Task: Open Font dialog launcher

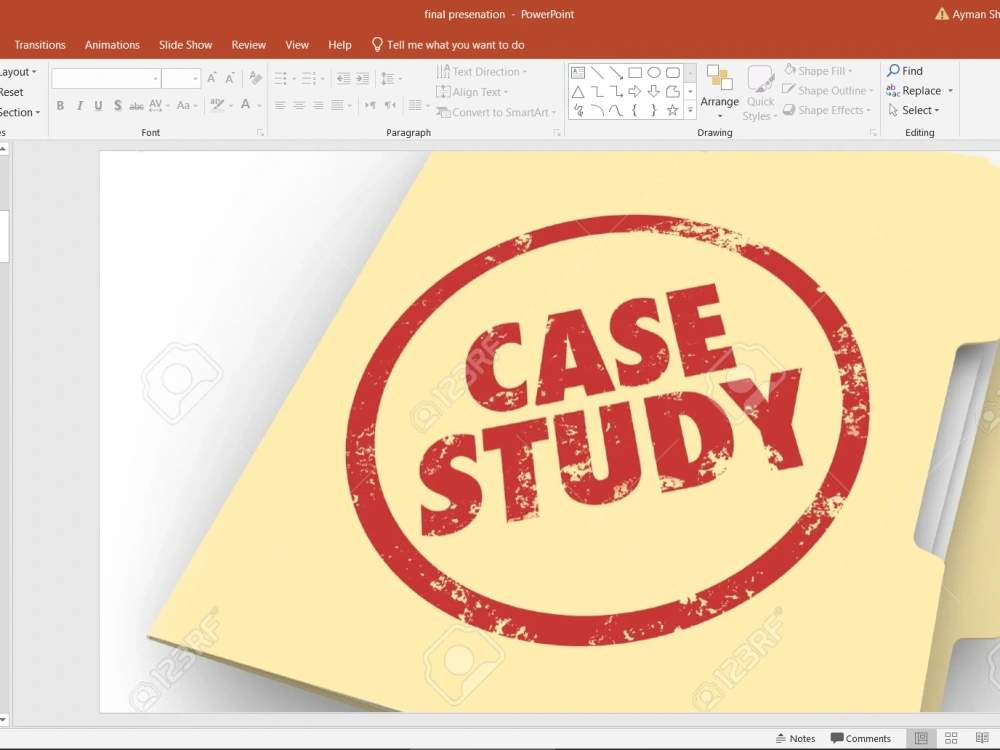Action: (x=260, y=133)
